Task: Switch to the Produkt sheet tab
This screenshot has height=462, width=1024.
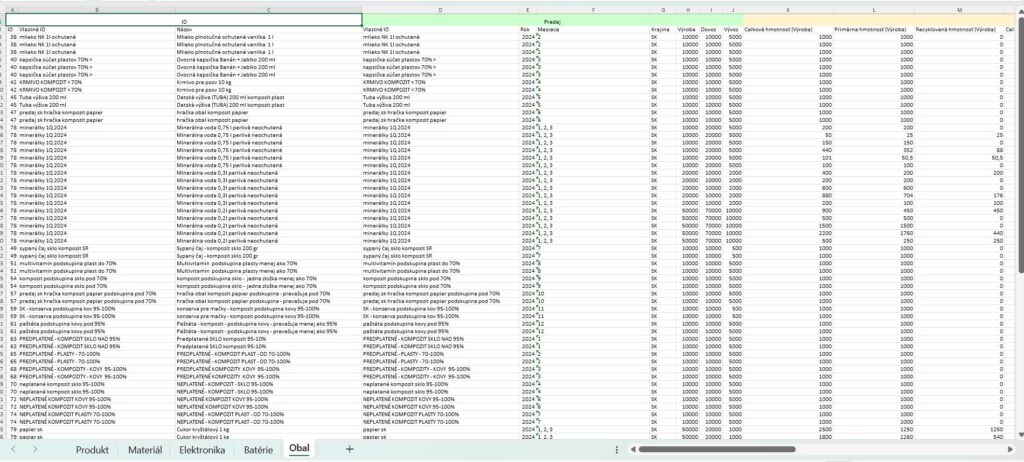Action: (x=92, y=450)
